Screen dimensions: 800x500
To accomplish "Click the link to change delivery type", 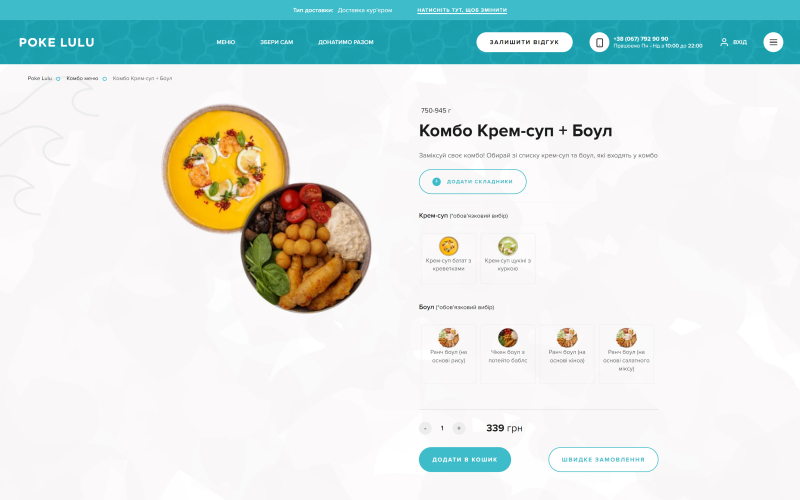I will click(x=462, y=10).
